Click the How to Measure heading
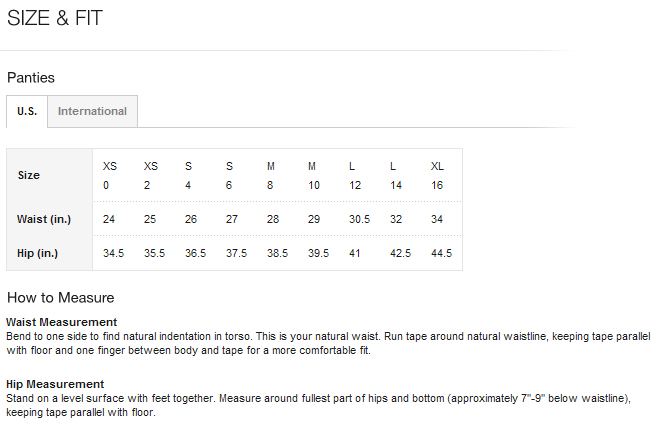This screenshot has height=438, width=668. point(60,297)
